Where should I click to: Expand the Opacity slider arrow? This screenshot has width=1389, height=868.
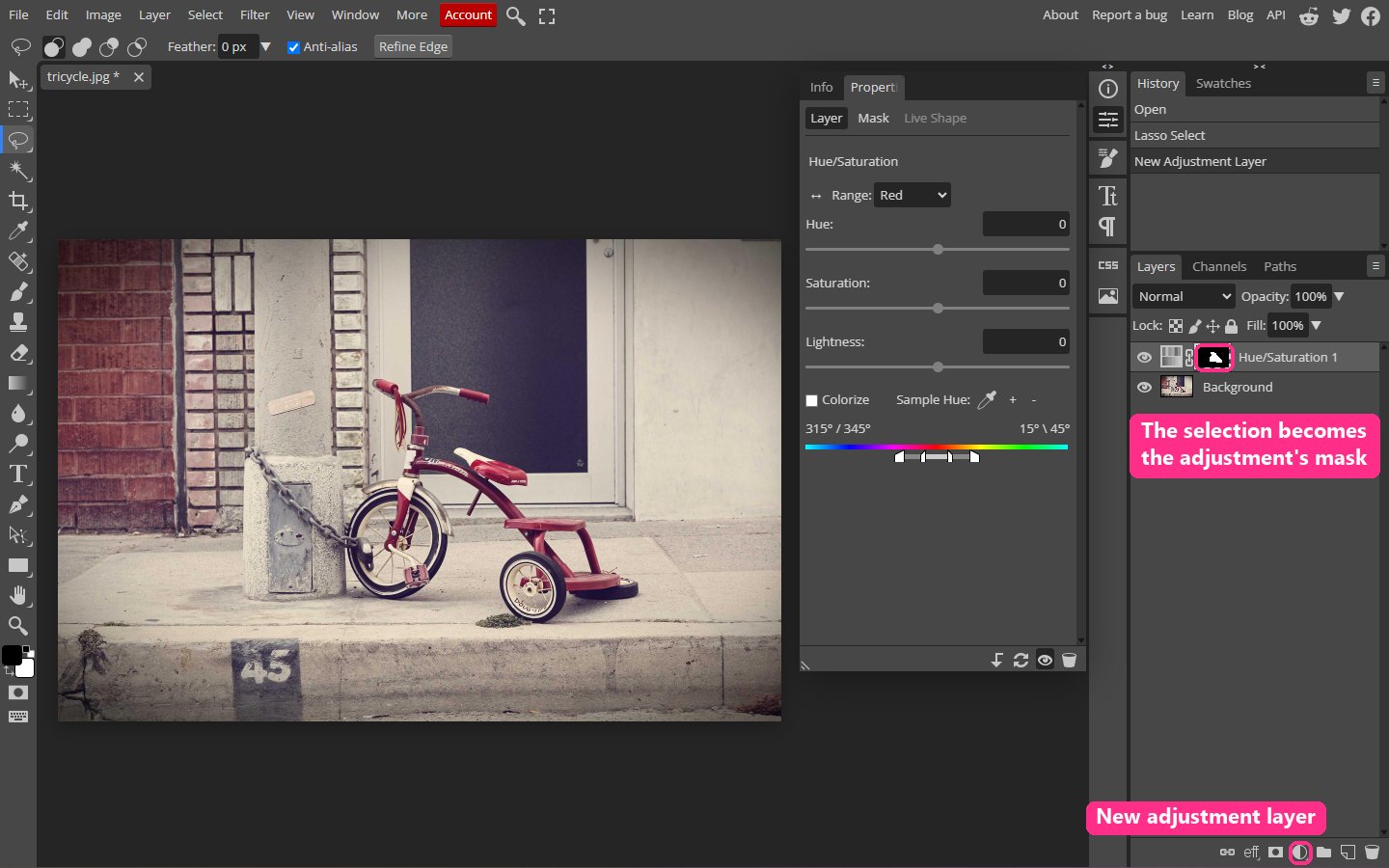(1339, 296)
